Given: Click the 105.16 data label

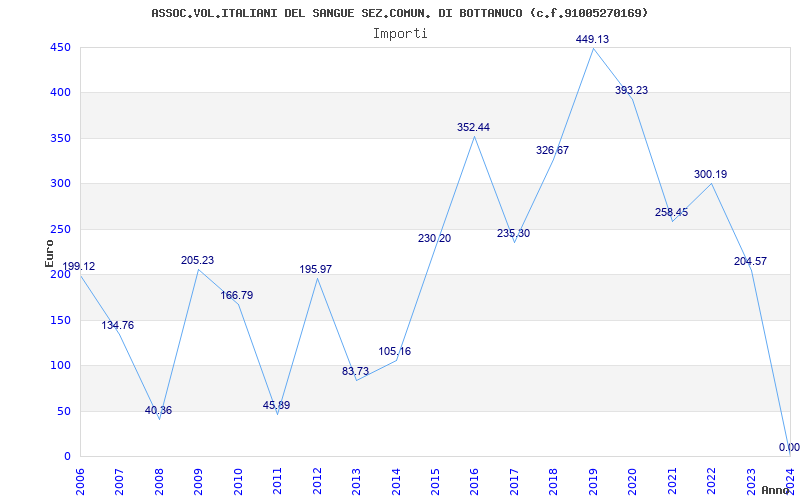Looking at the screenshot, I should 394,352.
